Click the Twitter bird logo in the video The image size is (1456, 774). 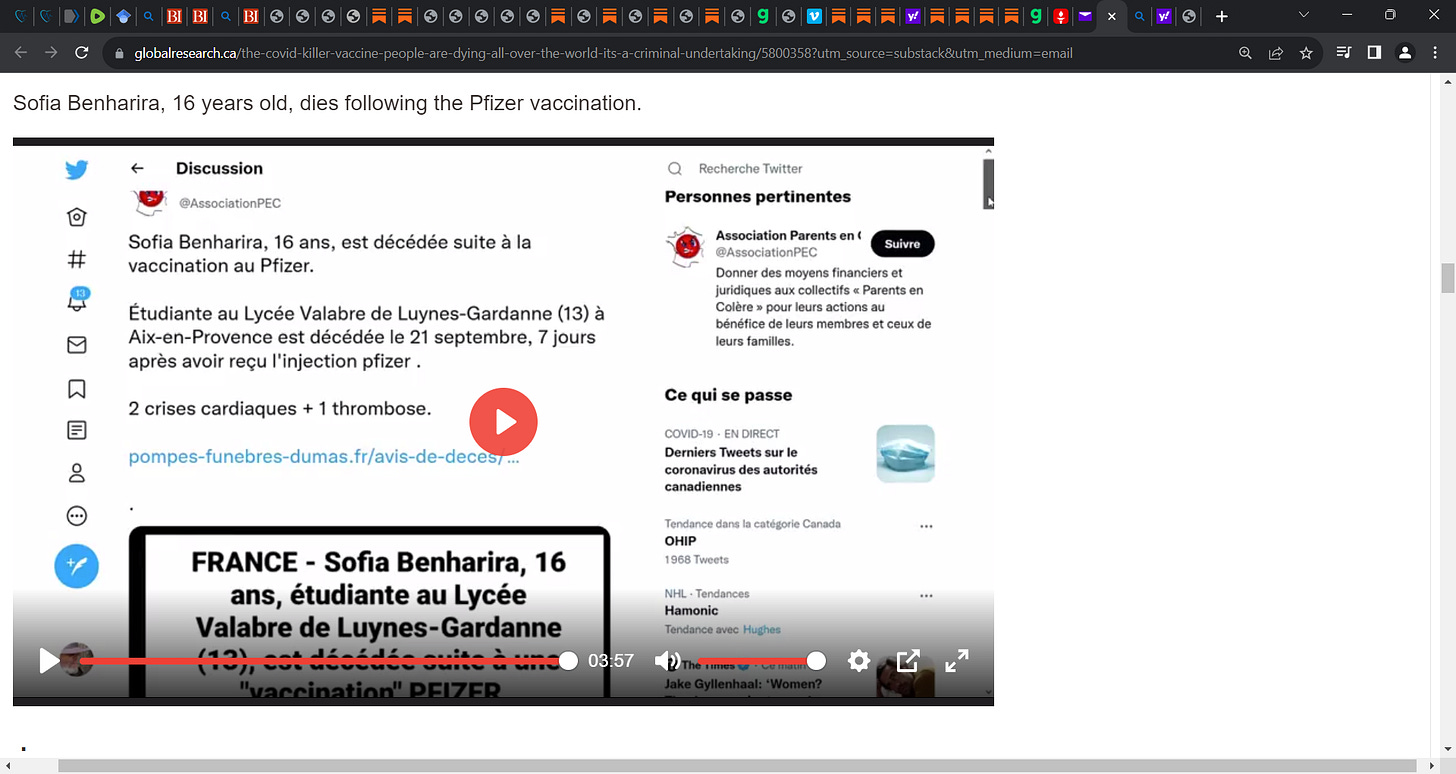(x=77, y=169)
